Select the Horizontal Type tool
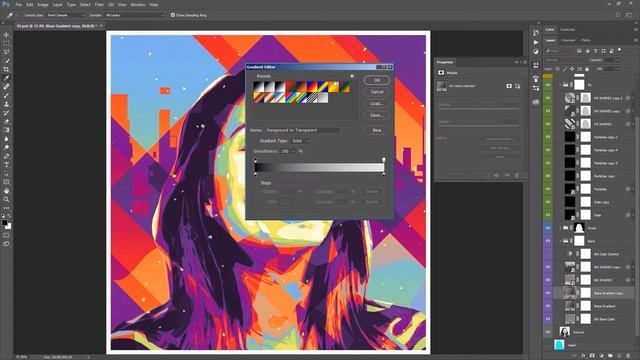Viewport: 640px width, 360px height. click(x=6, y=165)
